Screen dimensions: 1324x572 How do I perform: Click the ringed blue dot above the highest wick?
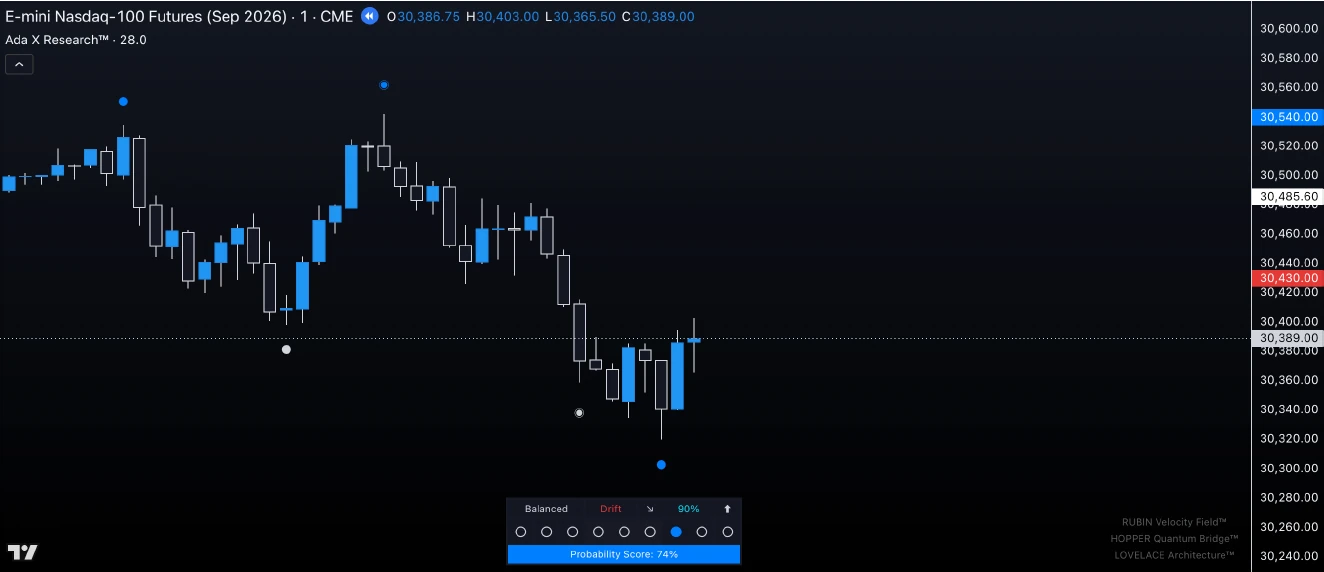[x=384, y=85]
